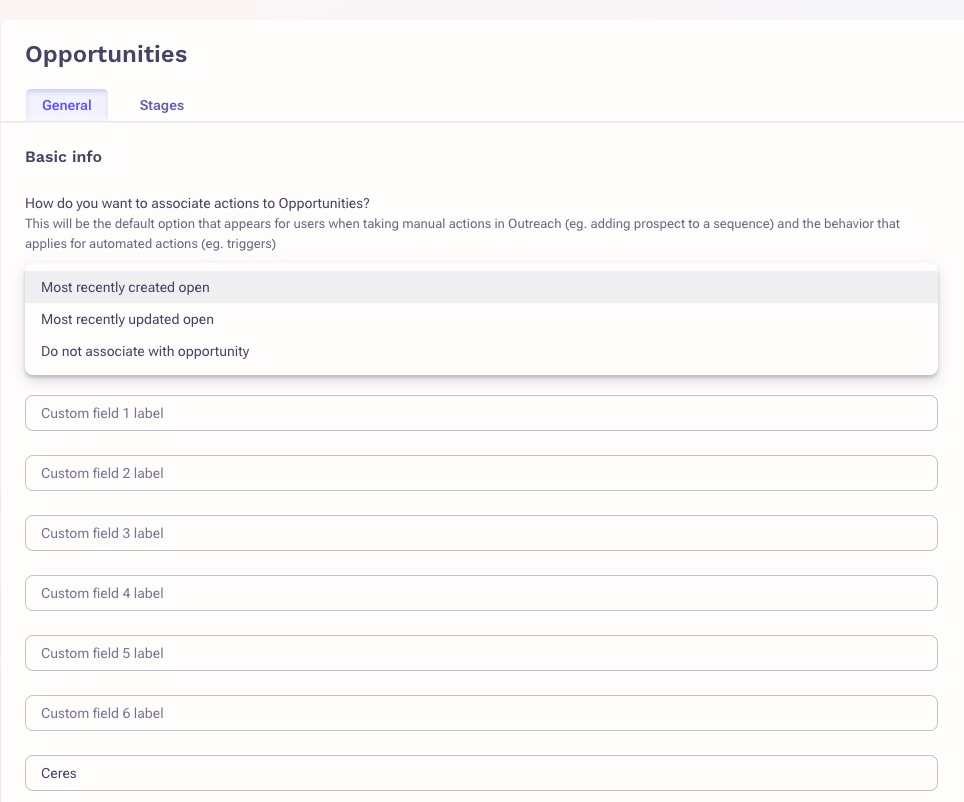Screen dimensions: 964x802
Task: Choose 'Most recently updated open' option
Action: [x=127, y=319]
